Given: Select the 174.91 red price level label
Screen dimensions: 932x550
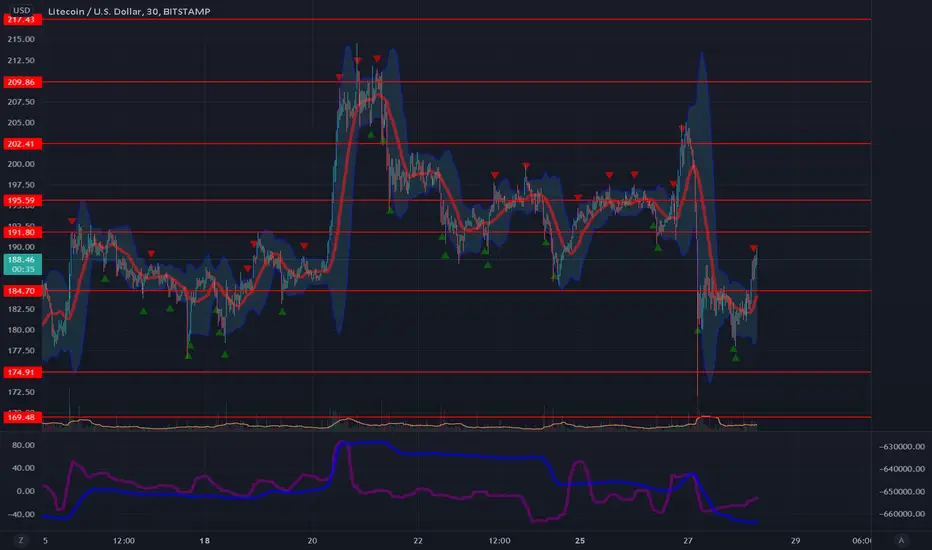Looking at the screenshot, I should [x=22, y=372].
